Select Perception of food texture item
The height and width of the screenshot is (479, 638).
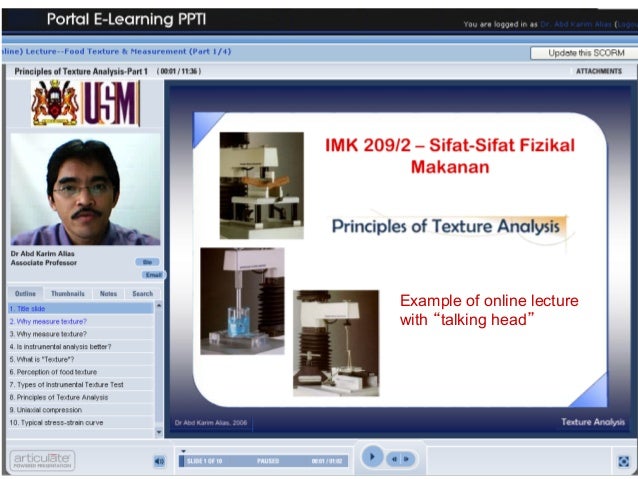(81, 372)
